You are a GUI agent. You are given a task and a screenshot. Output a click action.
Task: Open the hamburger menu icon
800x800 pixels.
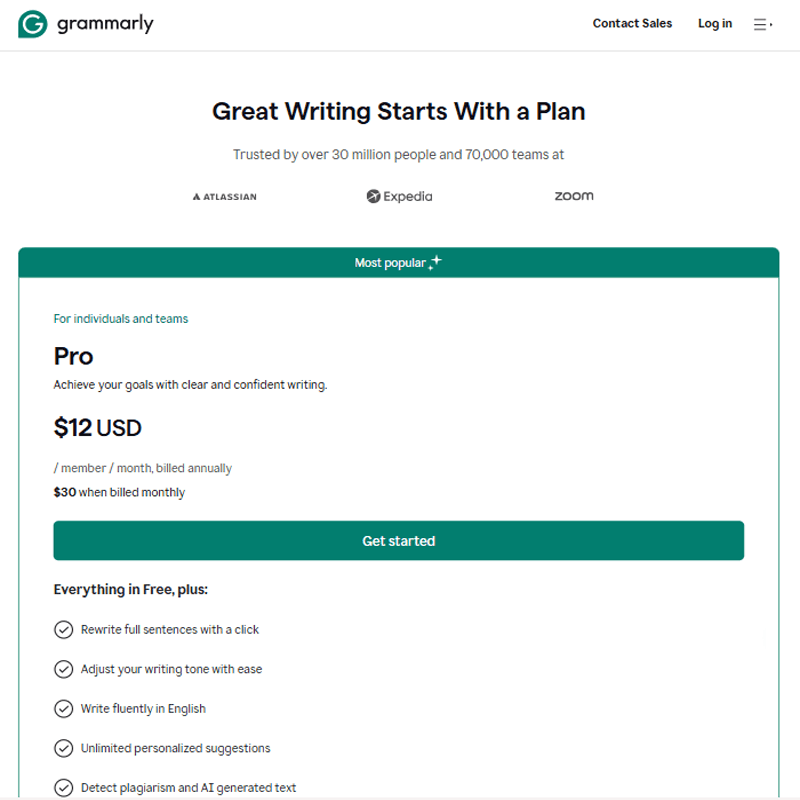(x=762, y=24)
